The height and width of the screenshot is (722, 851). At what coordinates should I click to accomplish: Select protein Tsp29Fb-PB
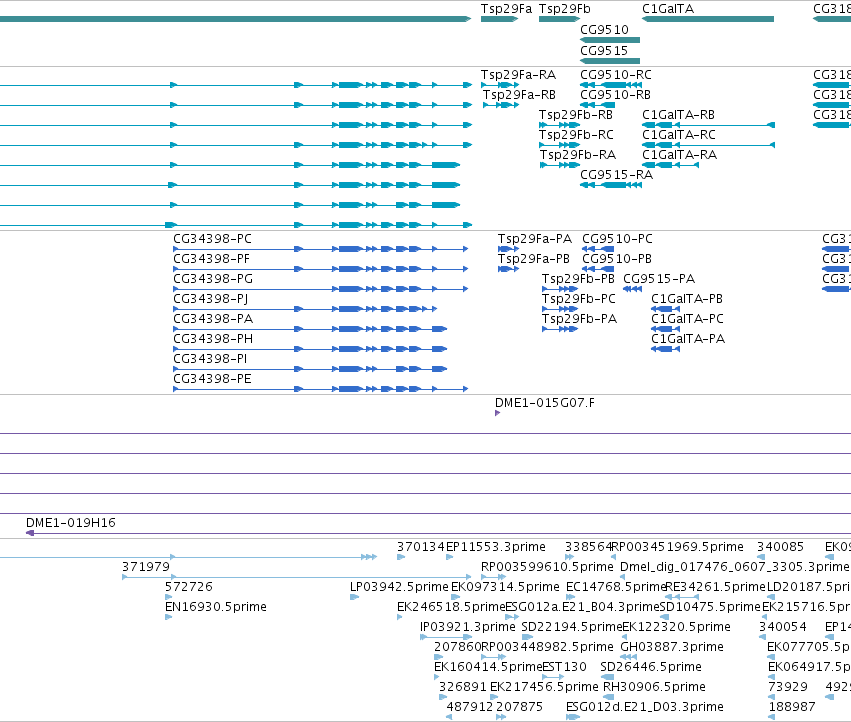[x=578, y=279]
